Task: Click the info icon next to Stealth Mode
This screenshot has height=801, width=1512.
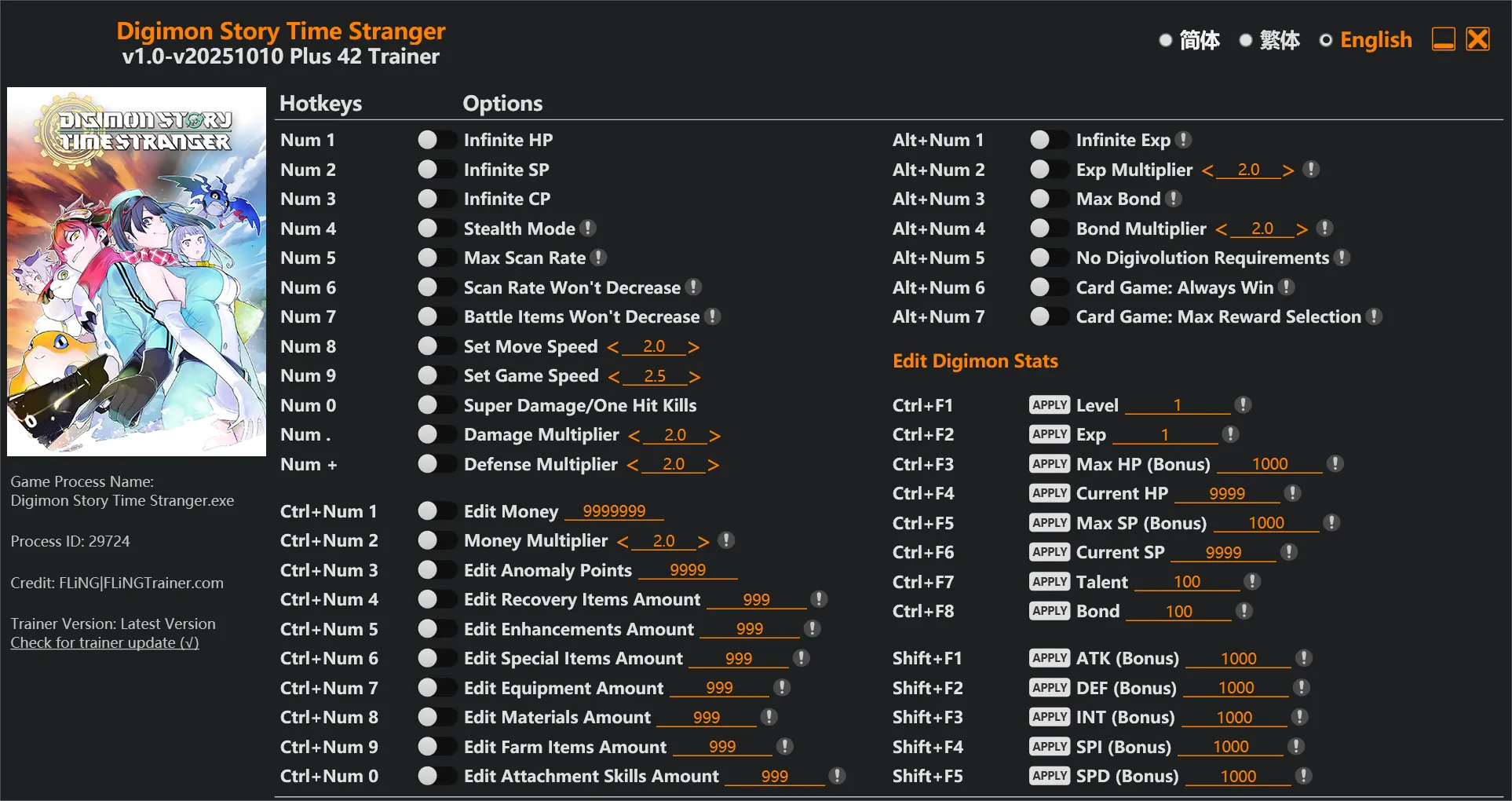Action: click(588, 229)
